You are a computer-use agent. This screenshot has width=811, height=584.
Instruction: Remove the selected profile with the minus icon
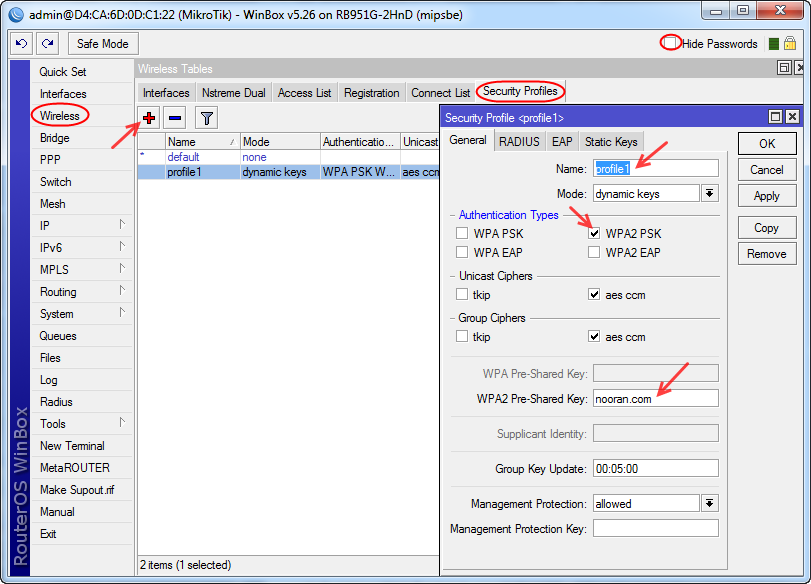175,118
